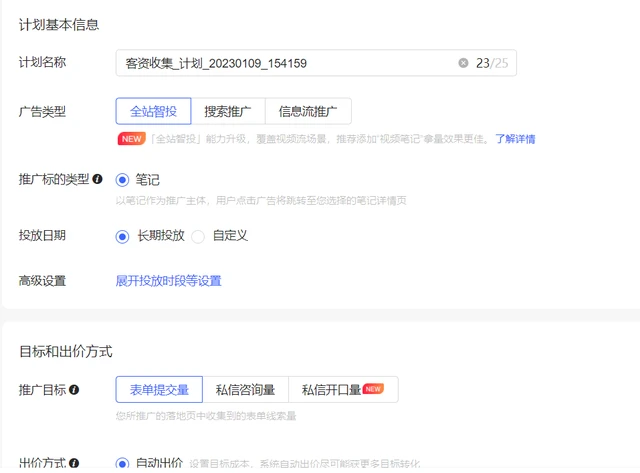
Task: Open the 了解详情 link
Action: click(515, 139)
